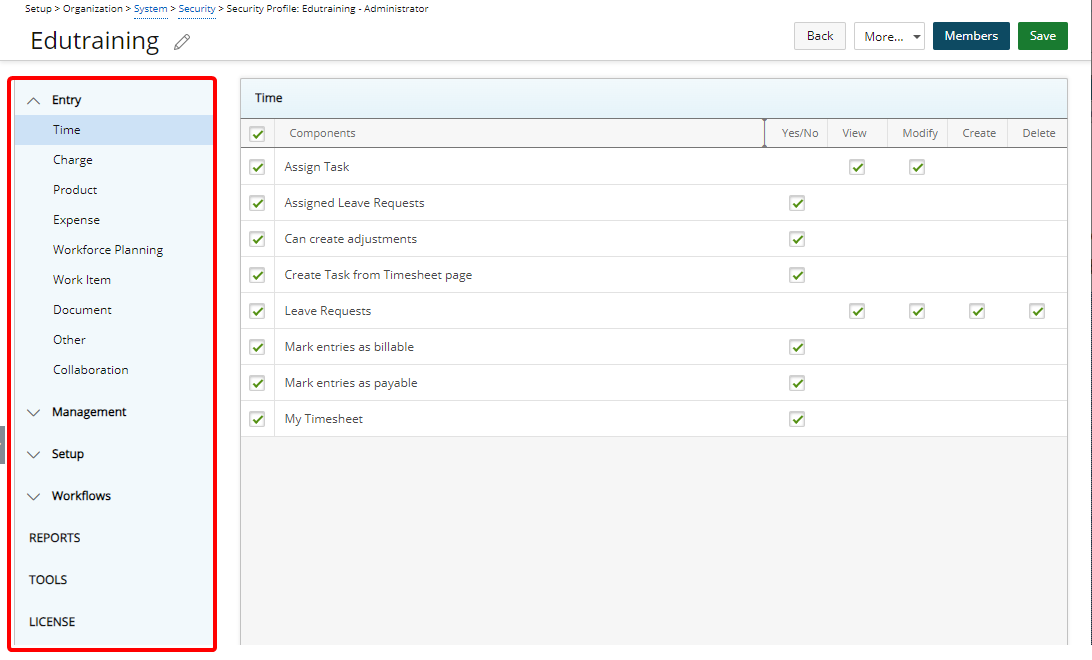The height and width of the screenshot is (660, 1092).
Task: Toggle the Assigned Leave Requests row checkbox
Action: coord(258,203)
